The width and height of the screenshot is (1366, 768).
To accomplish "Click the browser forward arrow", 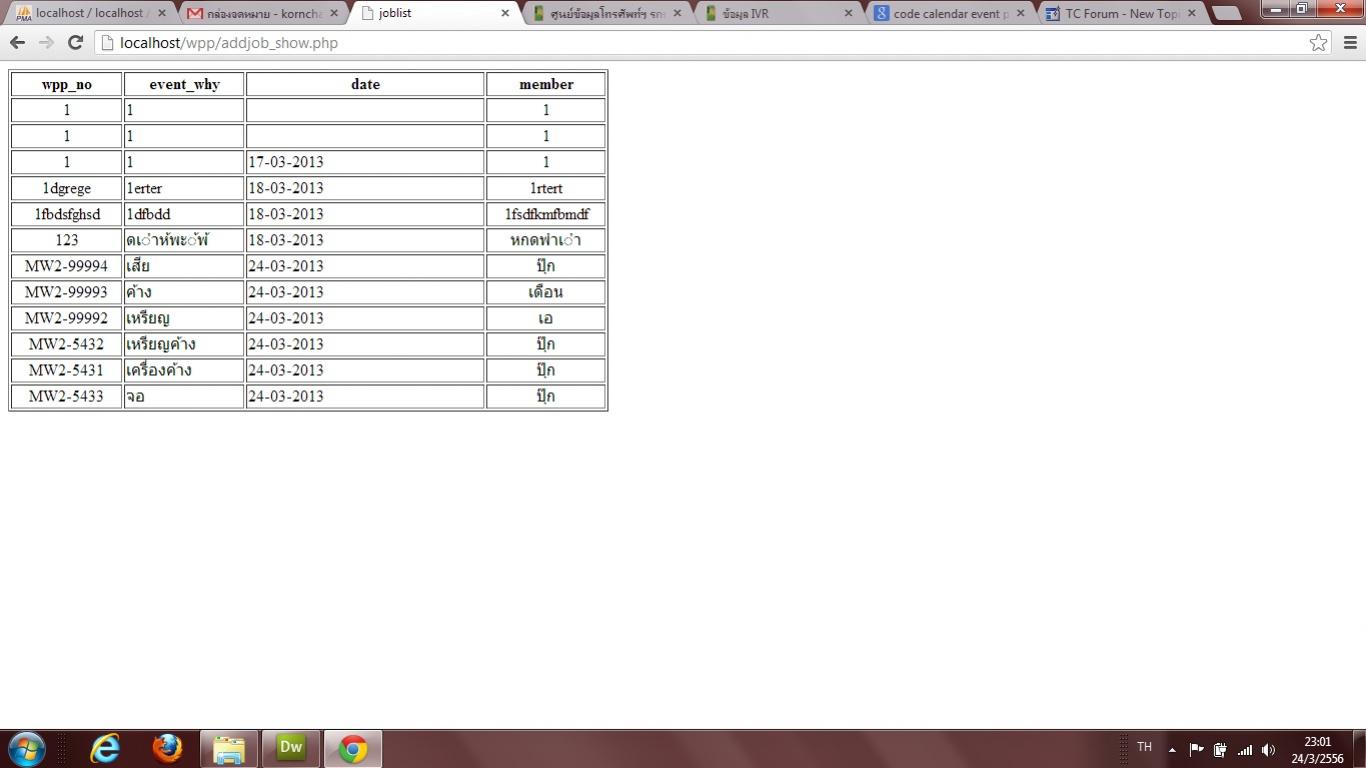I will tap(46, 43).
